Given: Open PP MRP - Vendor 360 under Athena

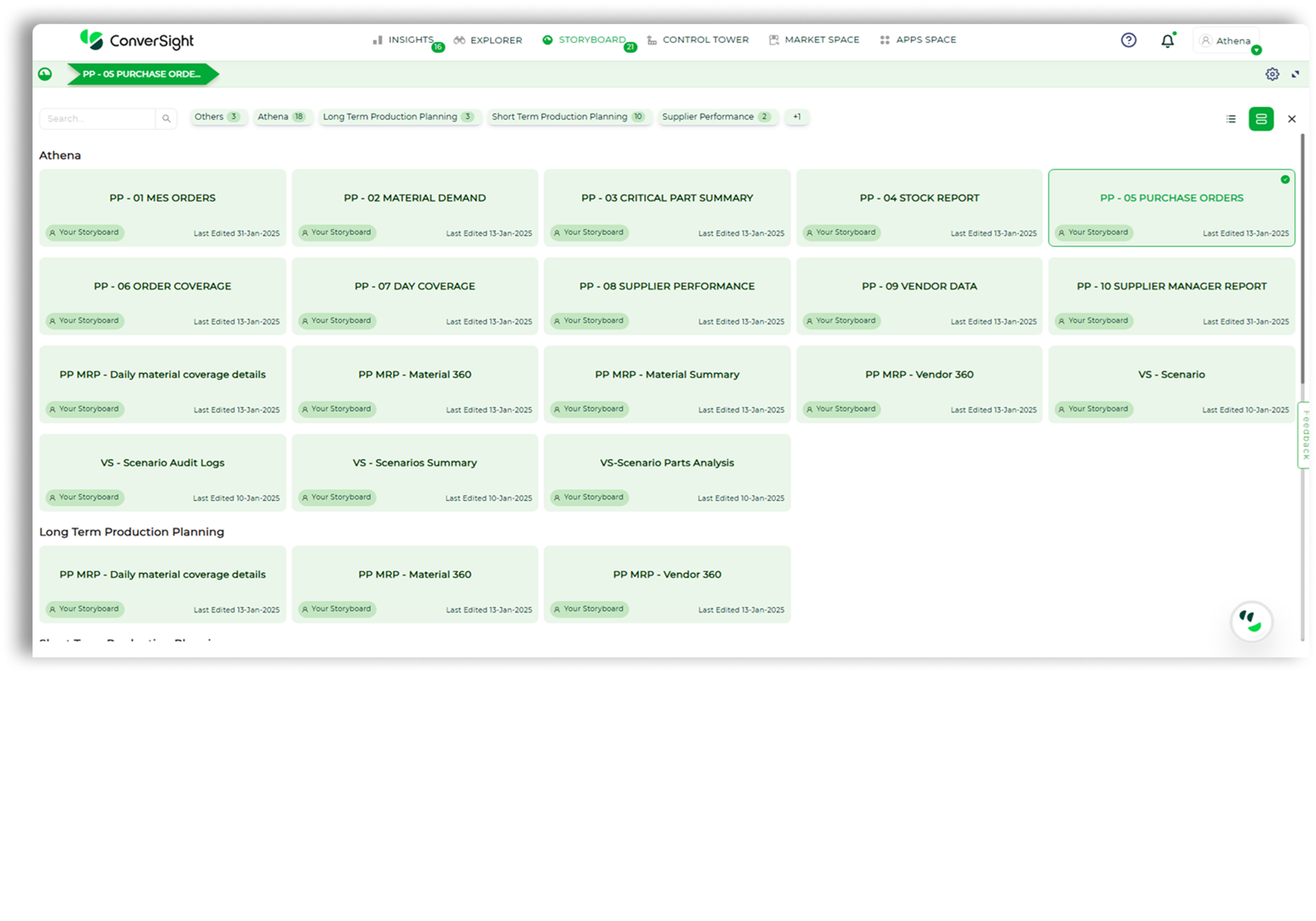Looking at the screenshot, I should coord(919,384).
